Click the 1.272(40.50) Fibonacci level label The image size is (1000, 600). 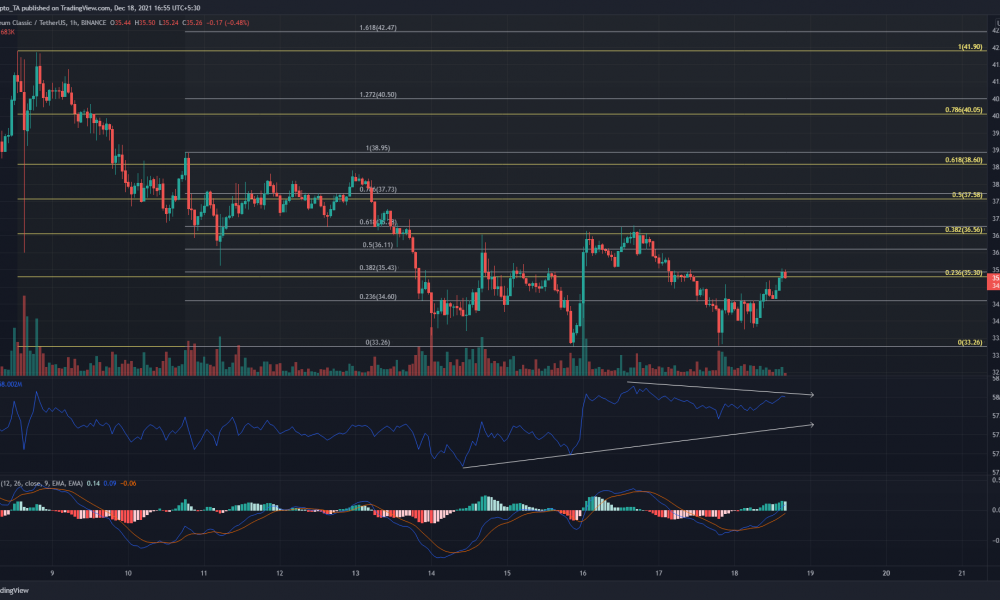pyautogui.click(x=378, y=94)
